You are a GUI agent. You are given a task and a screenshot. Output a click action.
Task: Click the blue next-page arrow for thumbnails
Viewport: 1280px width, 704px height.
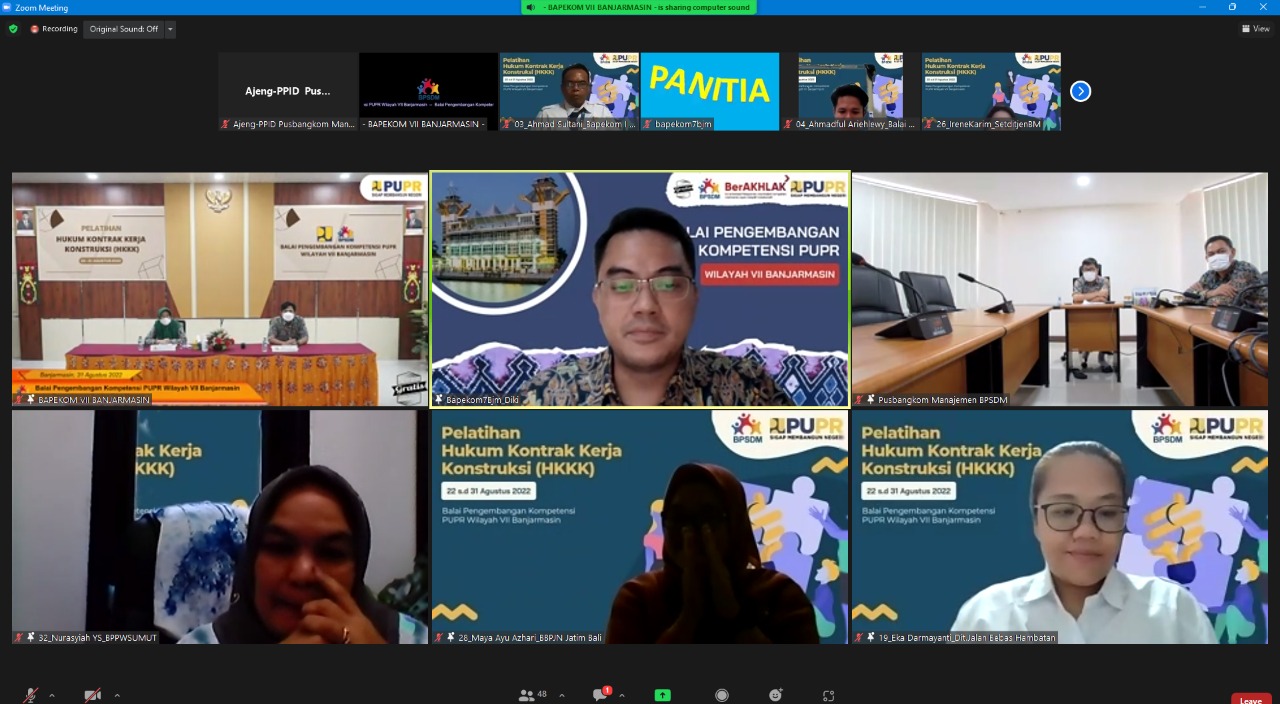(1080, 91)
